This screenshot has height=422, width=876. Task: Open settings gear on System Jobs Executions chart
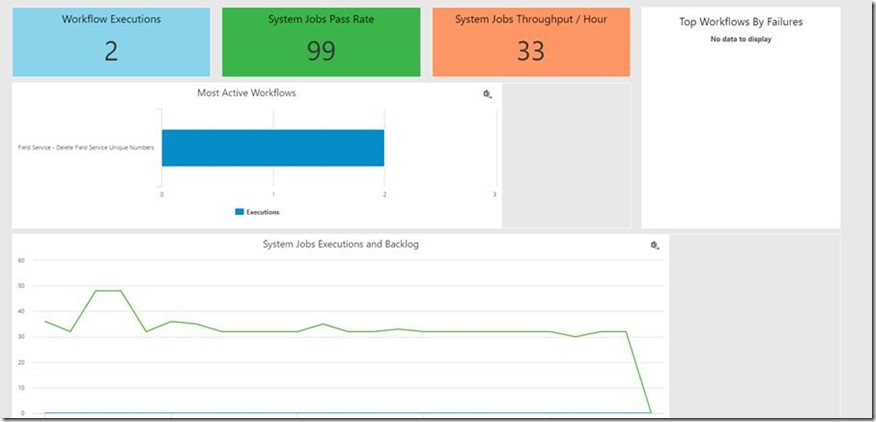(x=655, y=245)
